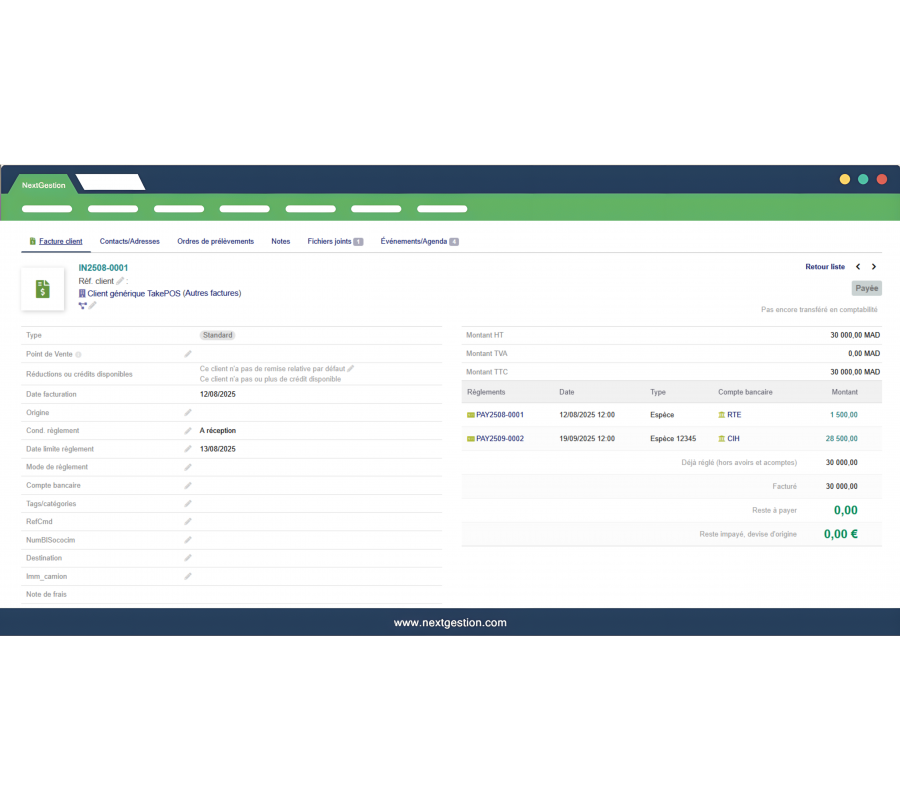Viewport: 900px width, 800px height.
Task: Go to the previous invoice arrow
Action: tap(858, 267)
